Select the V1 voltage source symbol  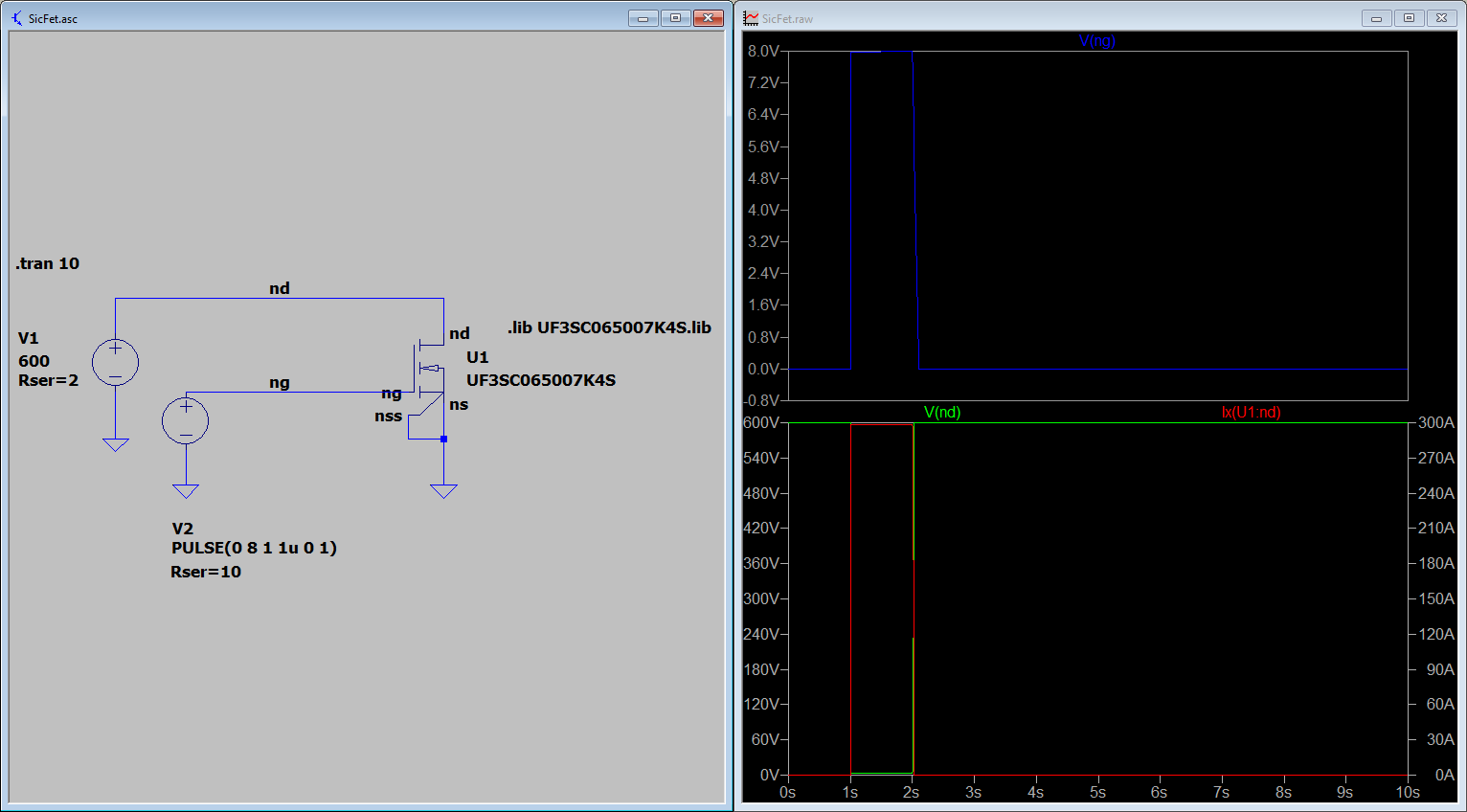[x=115, y=363]
